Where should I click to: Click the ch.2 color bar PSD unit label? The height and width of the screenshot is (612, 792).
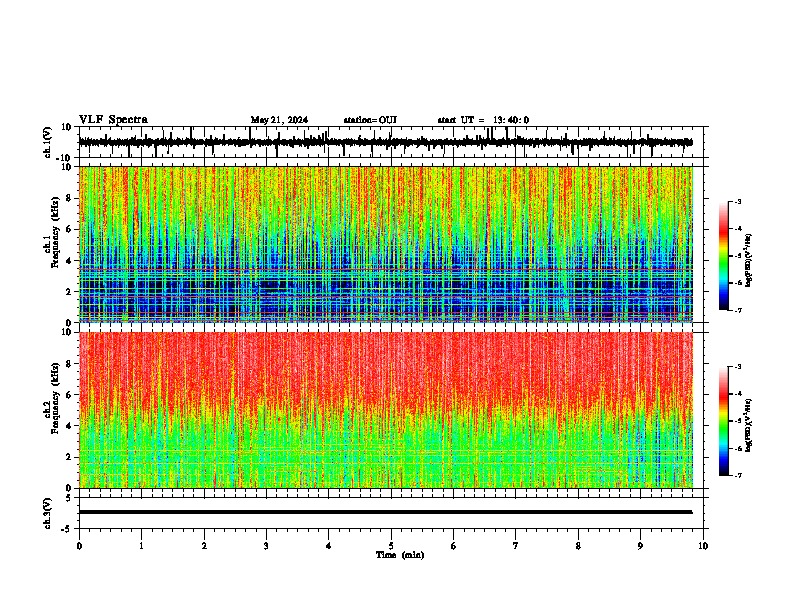tap(749, 425)
